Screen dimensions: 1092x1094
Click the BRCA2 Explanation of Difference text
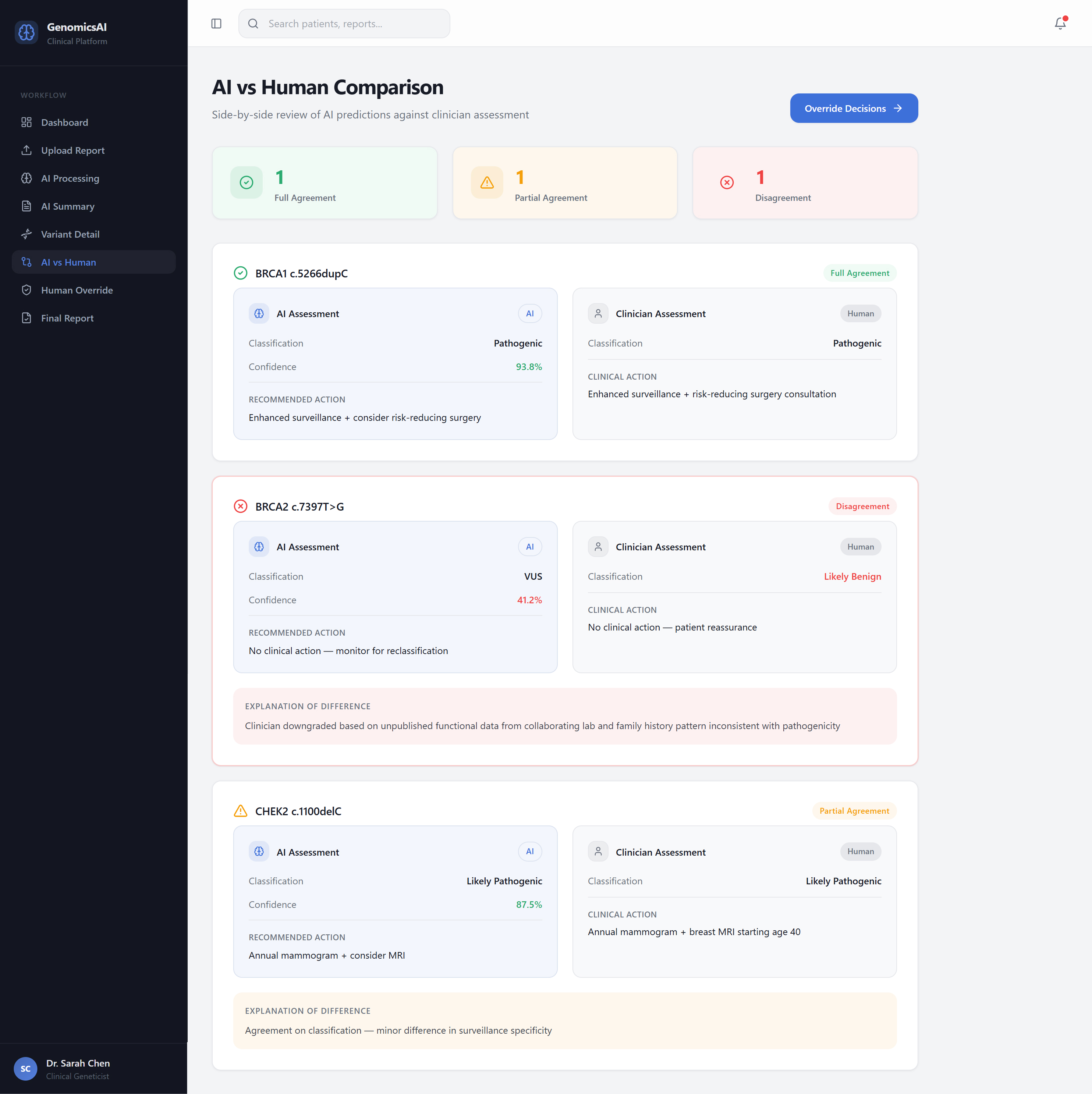click(542, 726)
